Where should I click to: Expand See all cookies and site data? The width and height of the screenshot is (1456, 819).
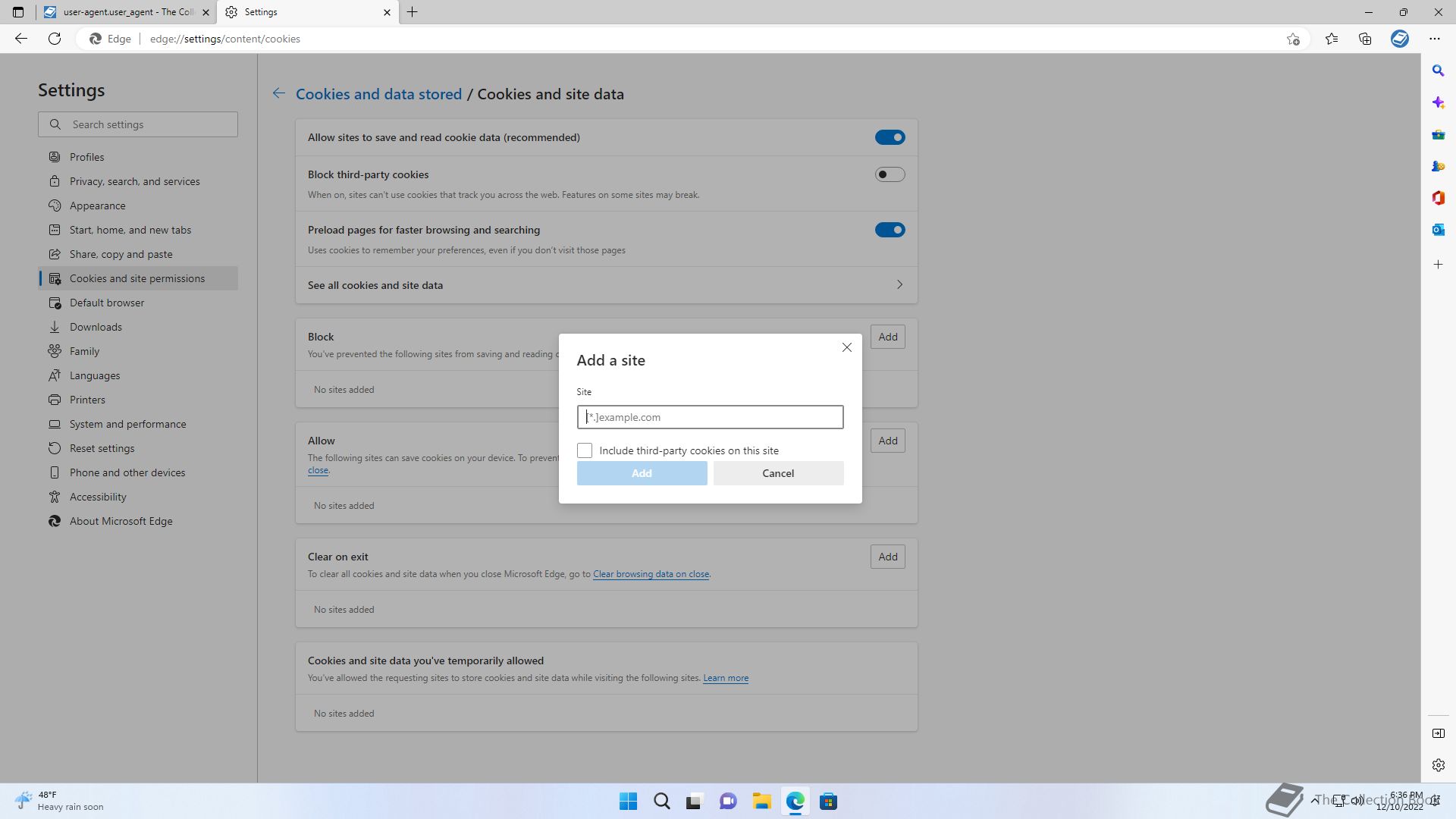pos(607,285)
